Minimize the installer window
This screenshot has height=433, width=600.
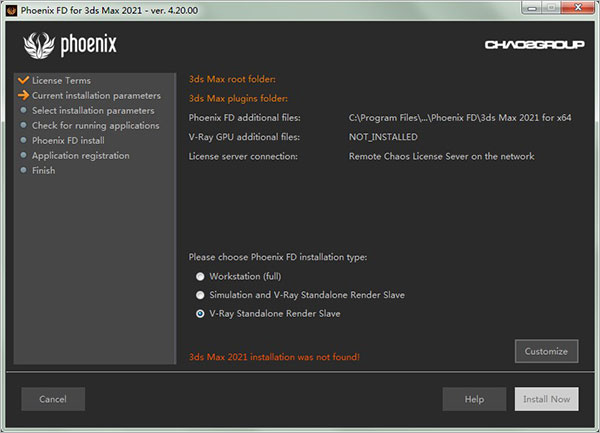(531, 7)
